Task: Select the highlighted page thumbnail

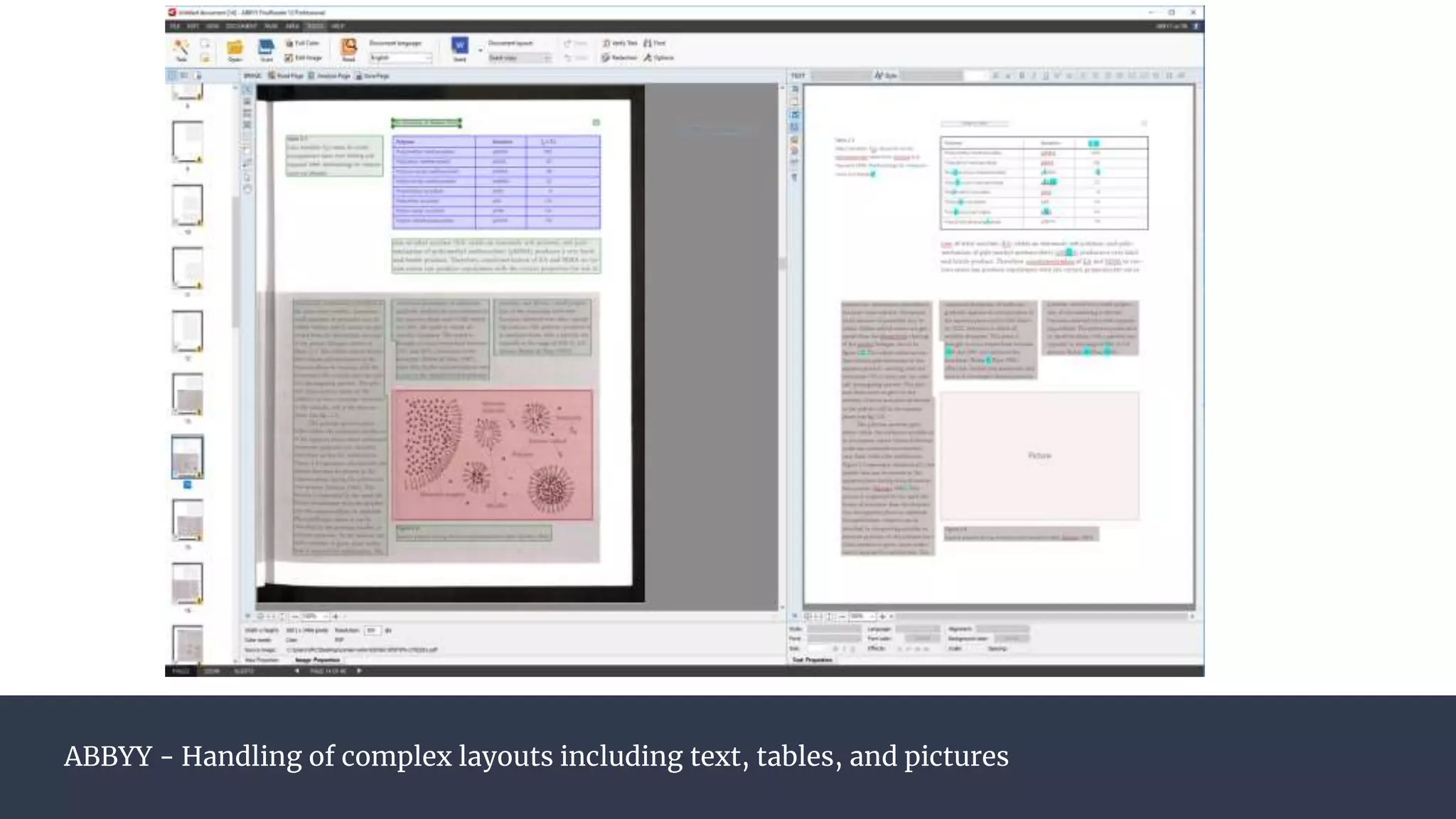Action: [188, 457]
